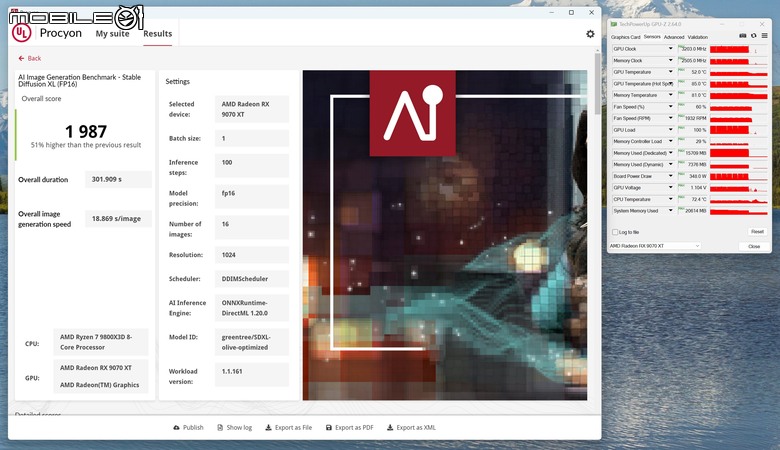Expand the GPU Temperature sensor dropdown

[x=671, y=72]
